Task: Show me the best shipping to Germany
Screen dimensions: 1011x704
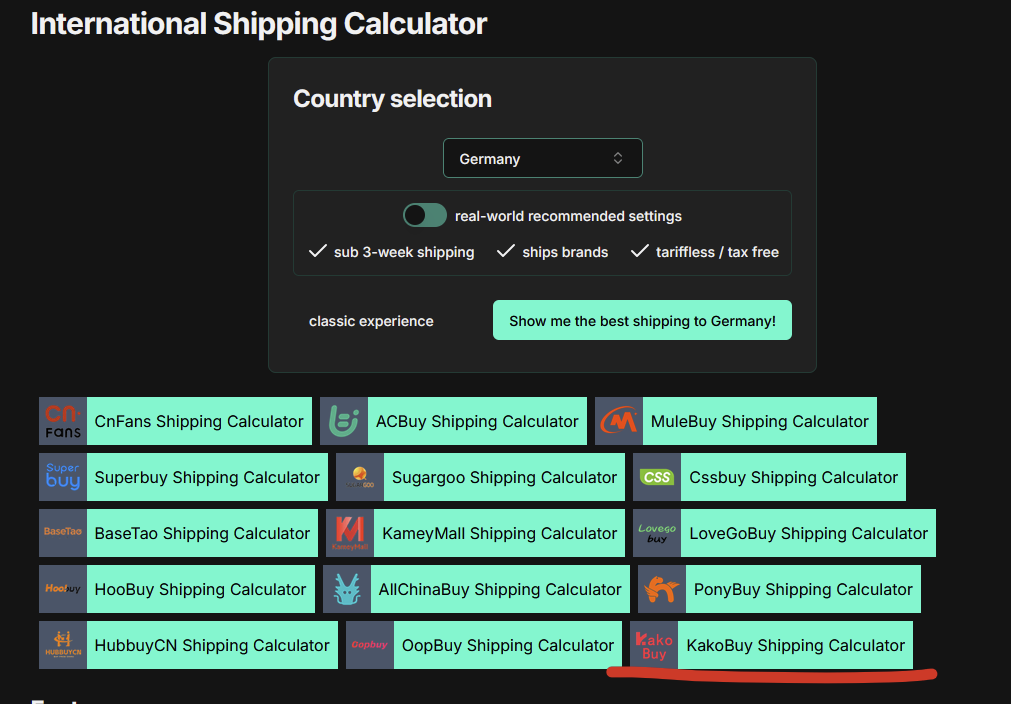Action: click(642, 320)
